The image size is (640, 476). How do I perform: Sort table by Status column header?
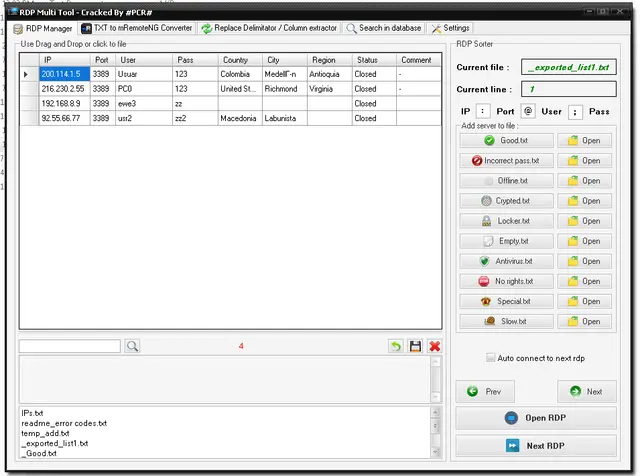366,60
